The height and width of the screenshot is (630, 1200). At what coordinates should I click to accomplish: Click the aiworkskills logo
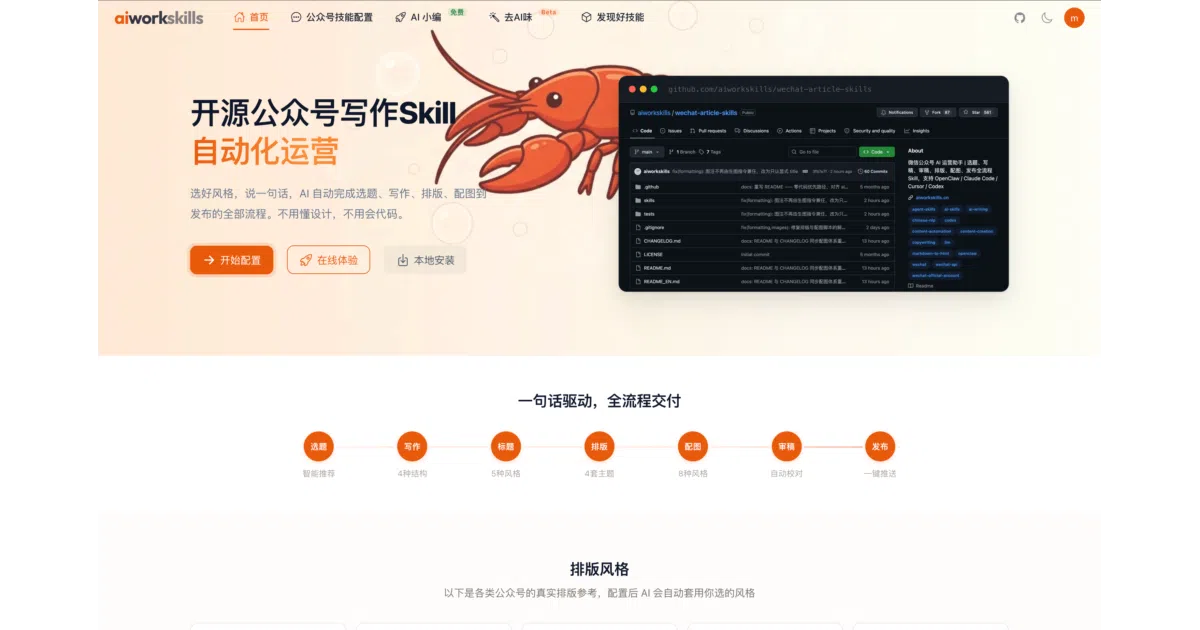(x=159, y=17)
